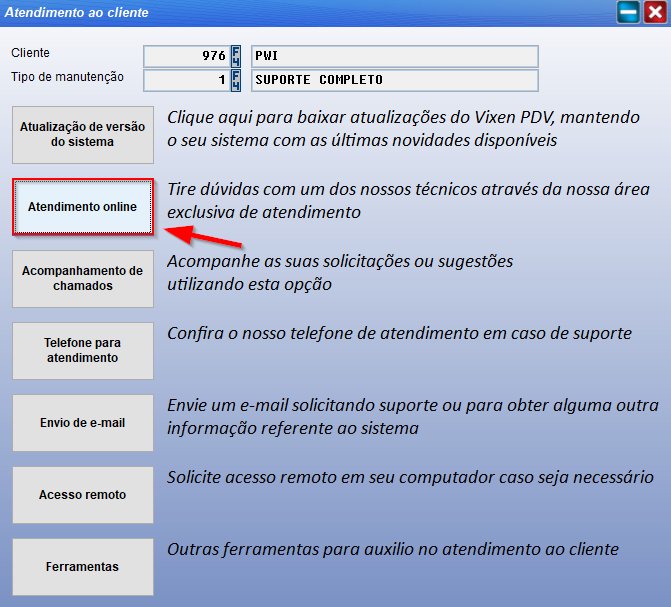Viewport: 671px width, 607px height.
Task: Minimize the Atendimento ao cliente window
Action: 628,13
